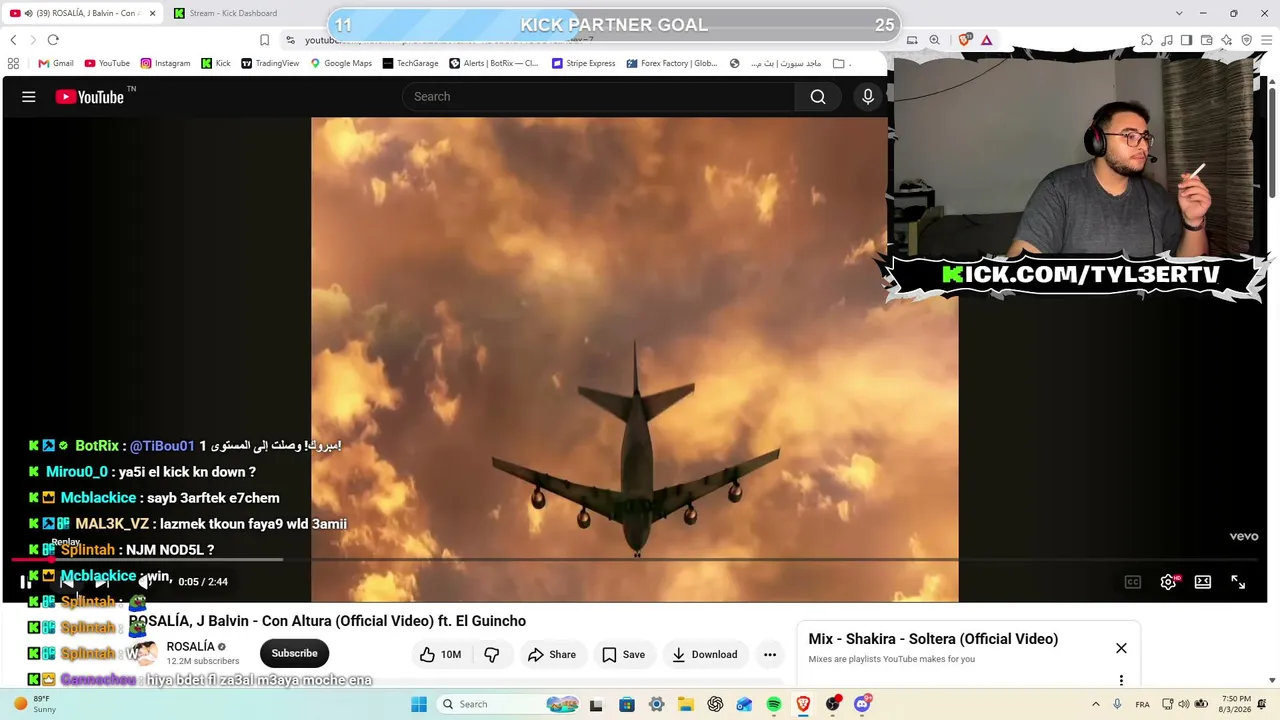The height and width of the screenshot is (720, 1280).
Task: Download the video with the Download button
Action: [704, 655]
